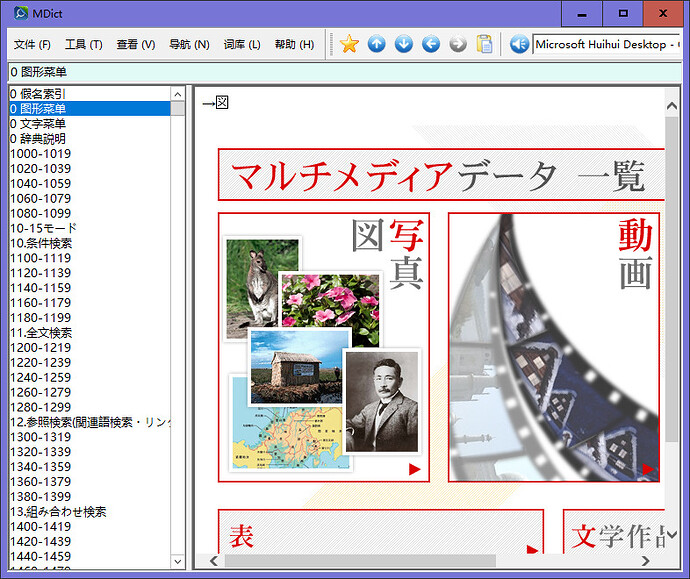Click the MDict app icon in title bar
The height and width of the screenshot is (579, 690).
pyautogui.click(x=19, y=13)
